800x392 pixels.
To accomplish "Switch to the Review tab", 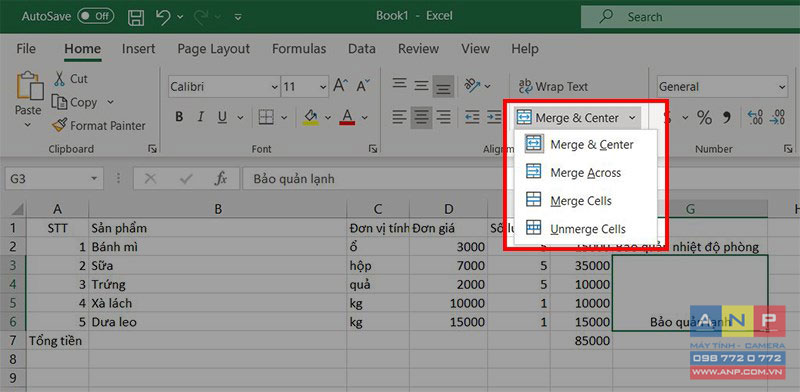I will click(418, 49).
